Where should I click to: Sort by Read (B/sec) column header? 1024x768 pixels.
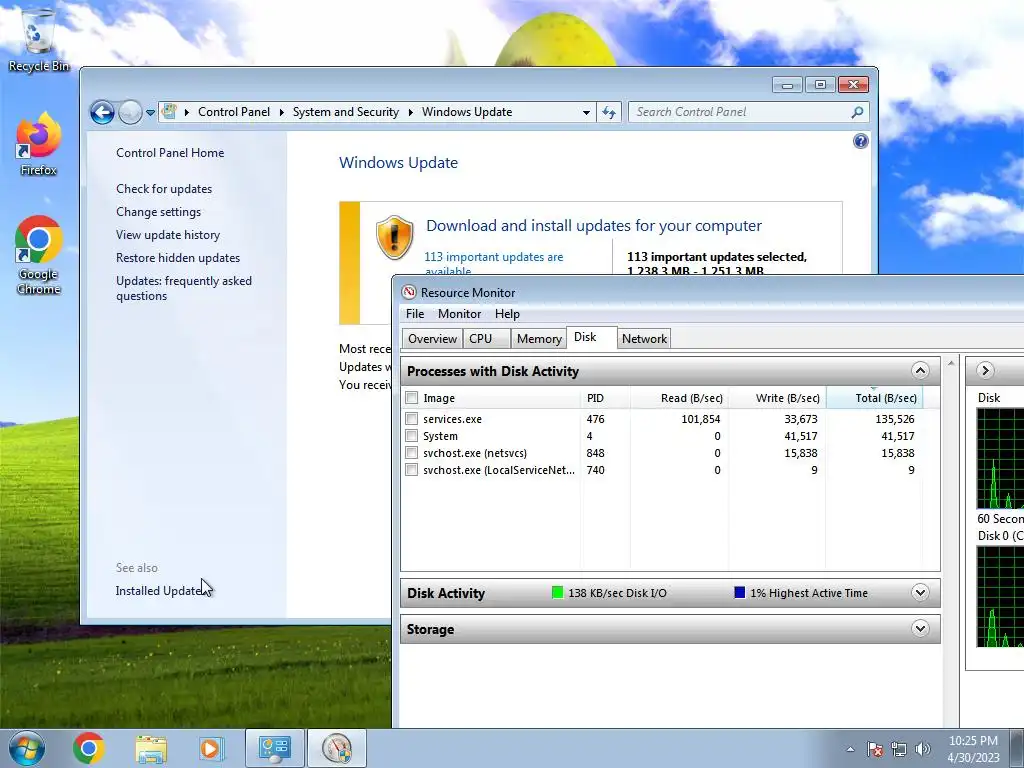click(679, 398)
